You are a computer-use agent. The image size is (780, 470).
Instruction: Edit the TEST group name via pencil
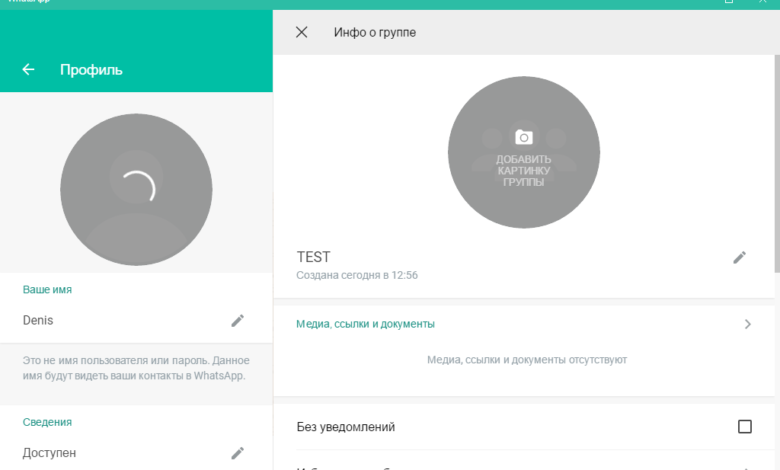click(739, 257)
